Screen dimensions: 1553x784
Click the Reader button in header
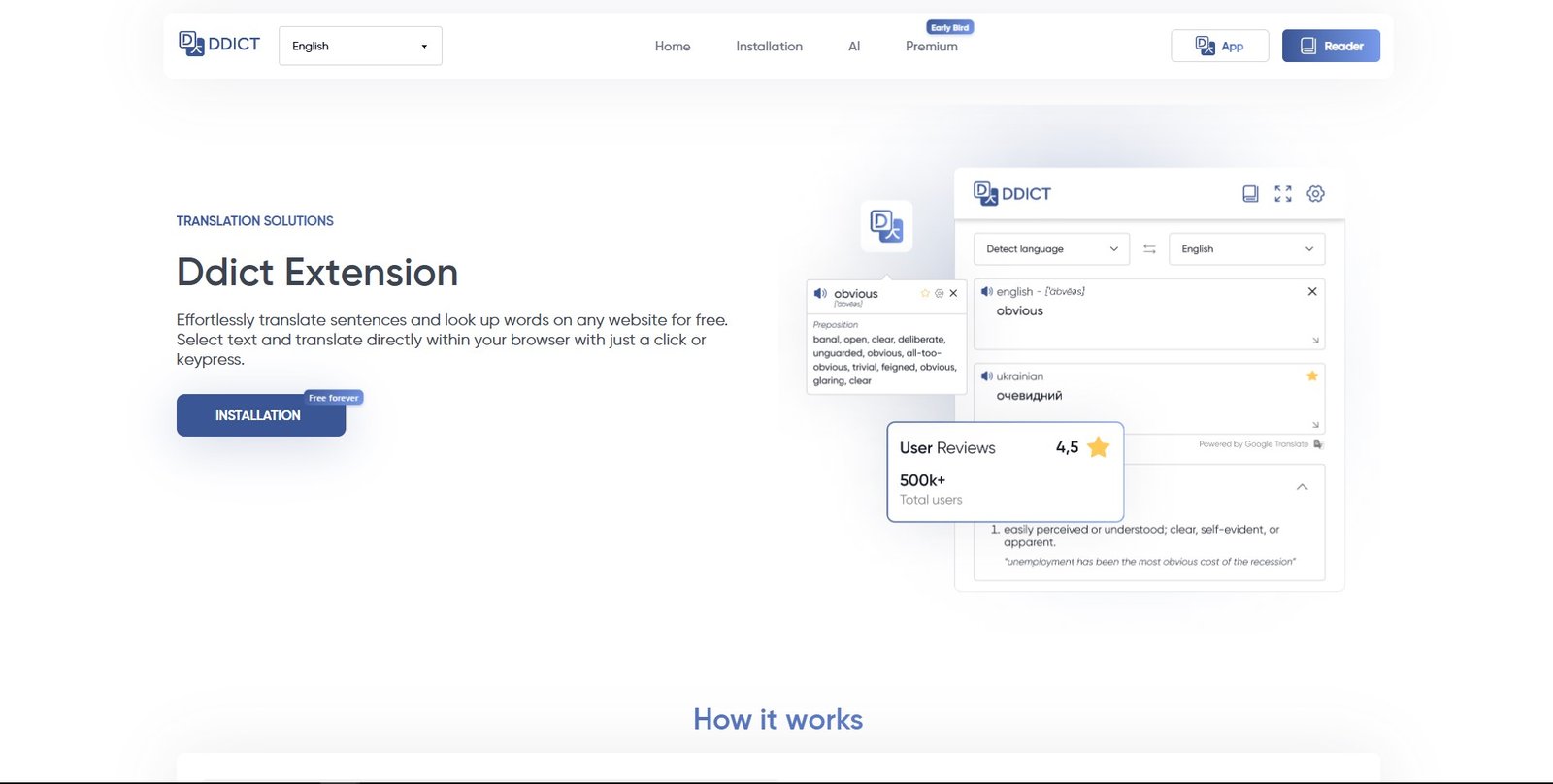coord(1331,46)
